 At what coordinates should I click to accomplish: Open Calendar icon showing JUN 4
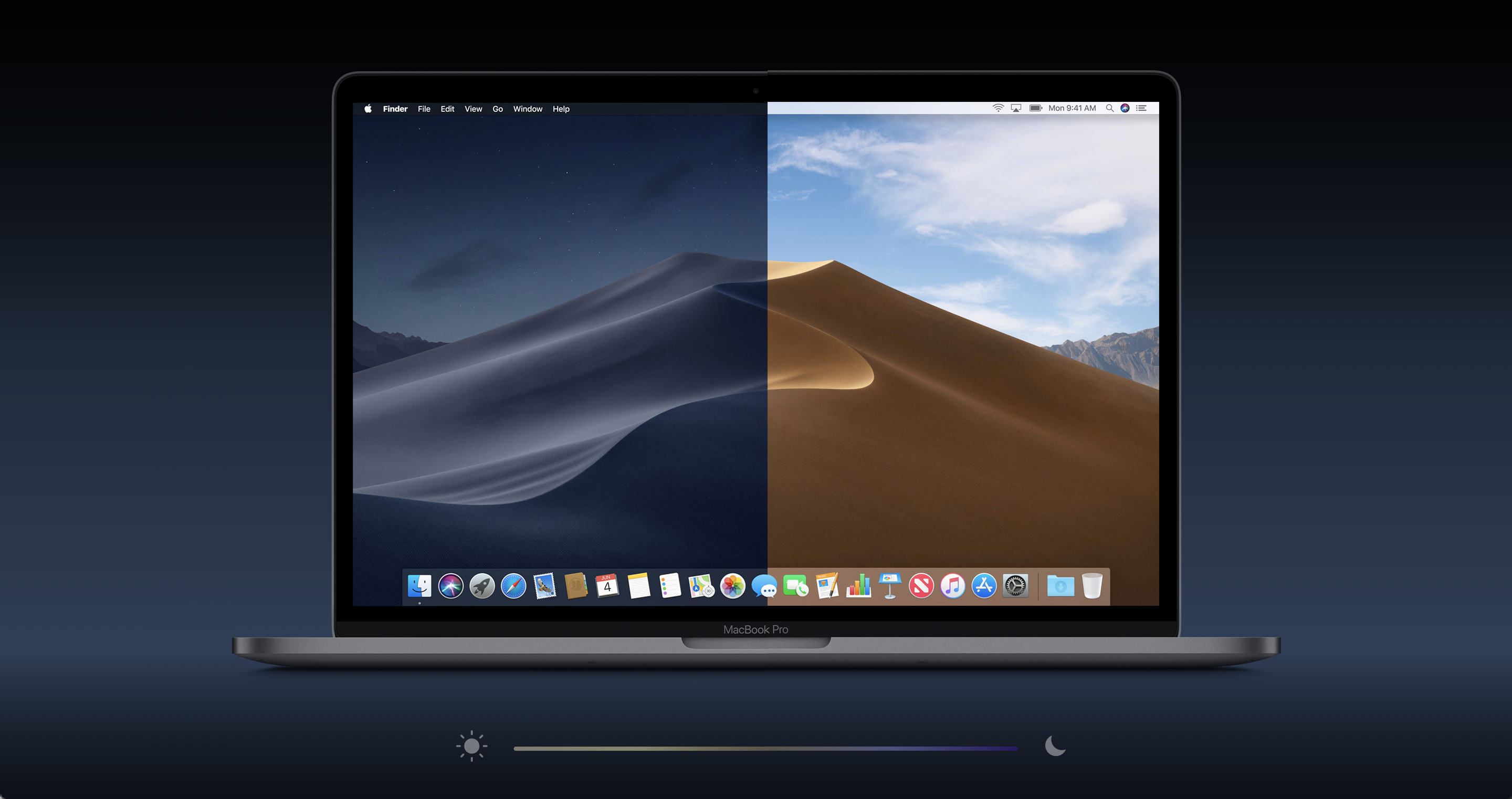(x=607, y=586)
